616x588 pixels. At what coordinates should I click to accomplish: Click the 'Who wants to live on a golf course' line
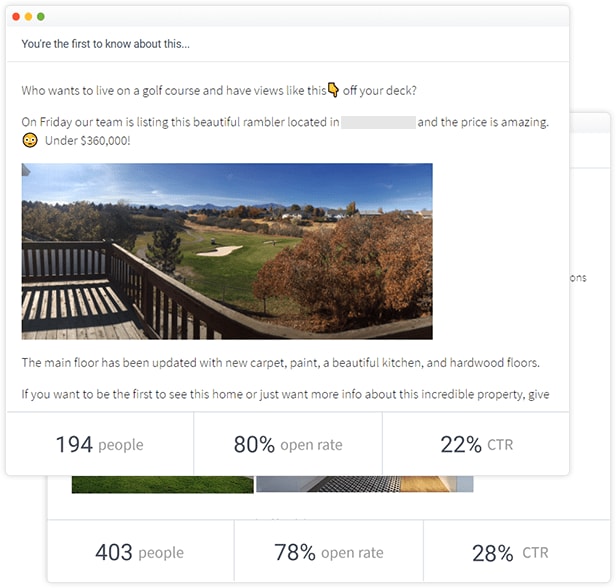coord(170,90)
